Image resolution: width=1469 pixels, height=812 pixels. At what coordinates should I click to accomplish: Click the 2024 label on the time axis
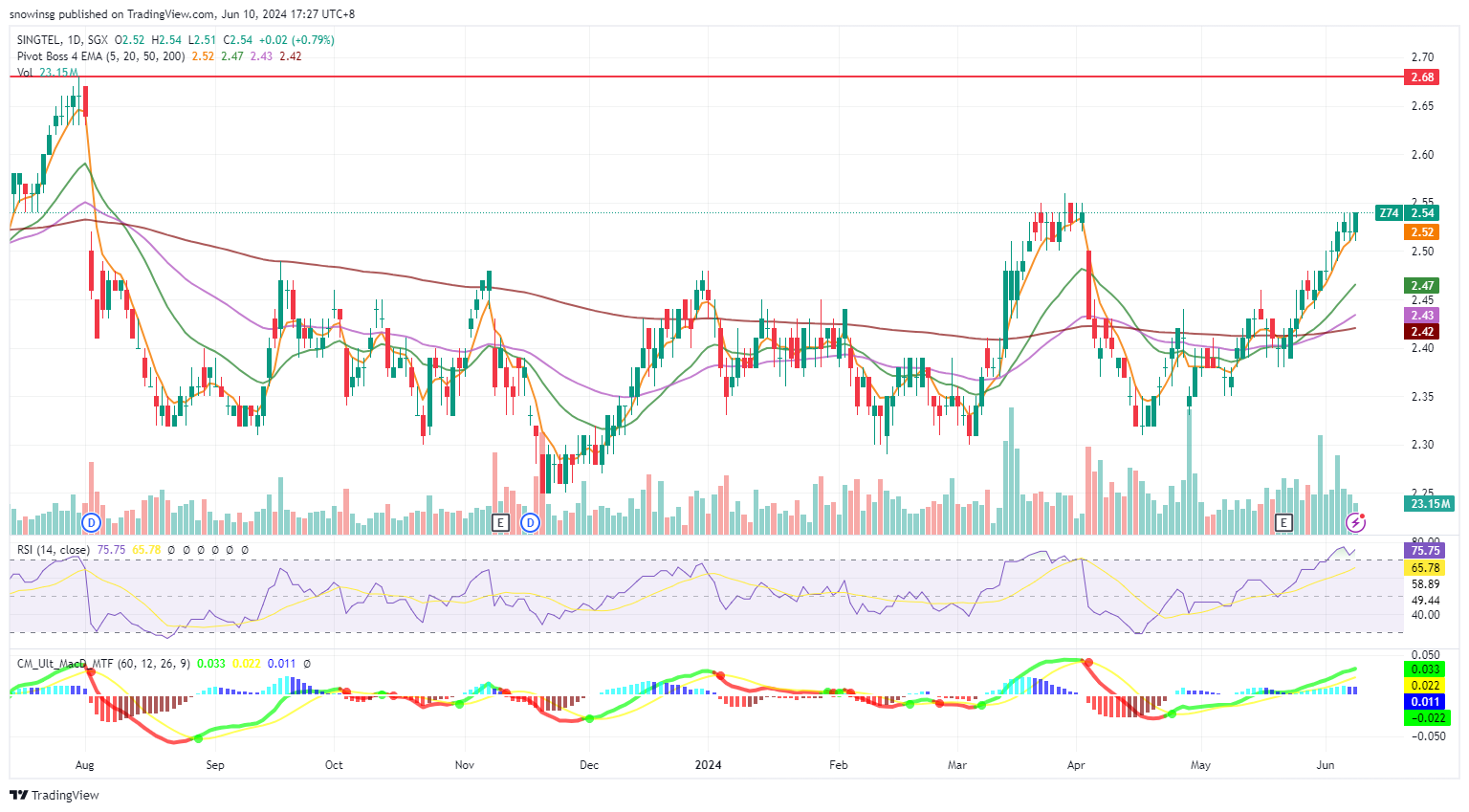click(x=709, y=765)
